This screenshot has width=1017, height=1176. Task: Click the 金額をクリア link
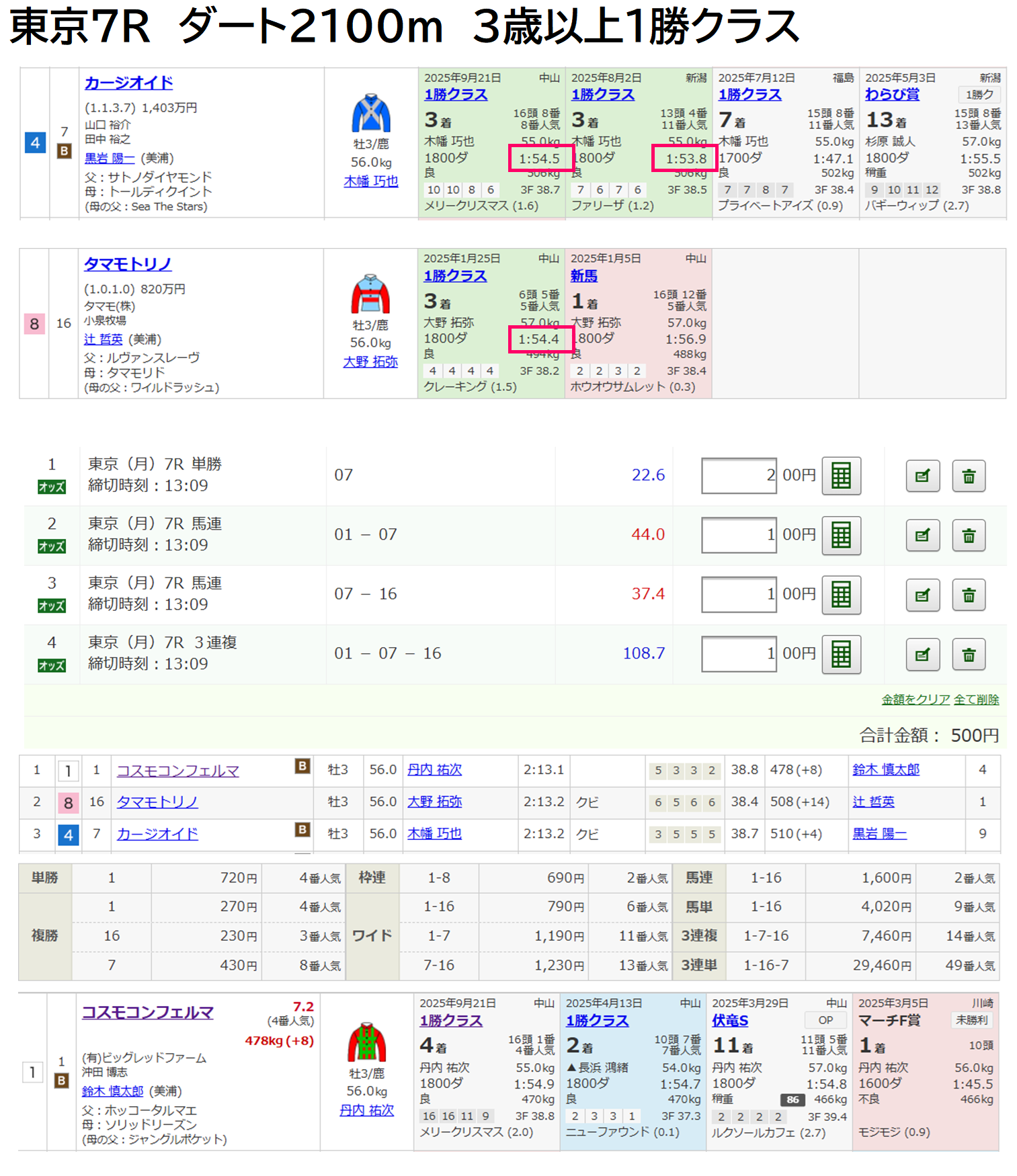point(916,700)
